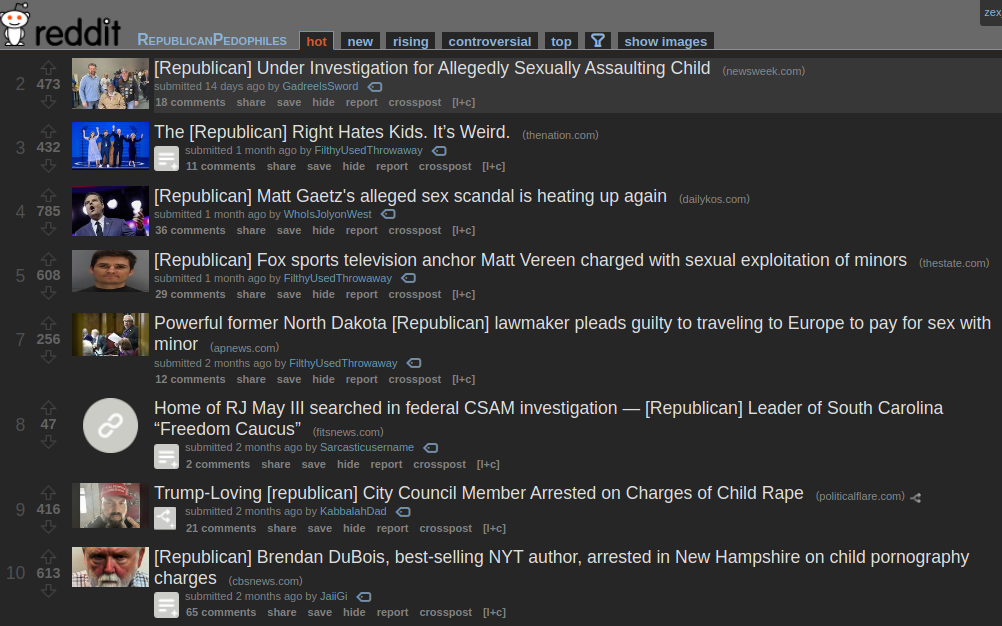Tag user WhoIsJolyonWest via tag icon
The height and width of the screenshot is (626, 1002).
coord(388,215)
